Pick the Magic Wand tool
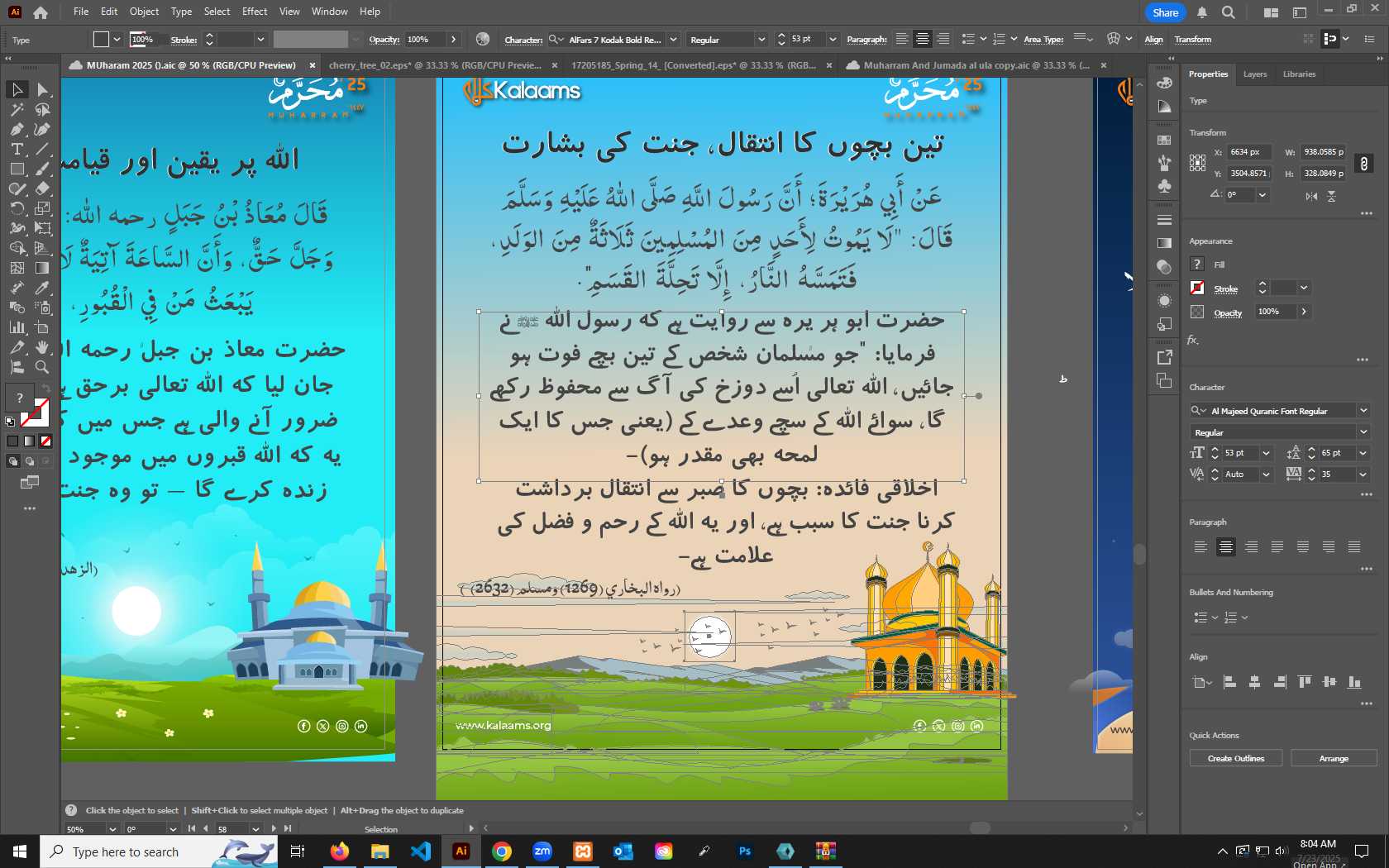This screenshot has height=868, width=1389. [x=17, y=109]
